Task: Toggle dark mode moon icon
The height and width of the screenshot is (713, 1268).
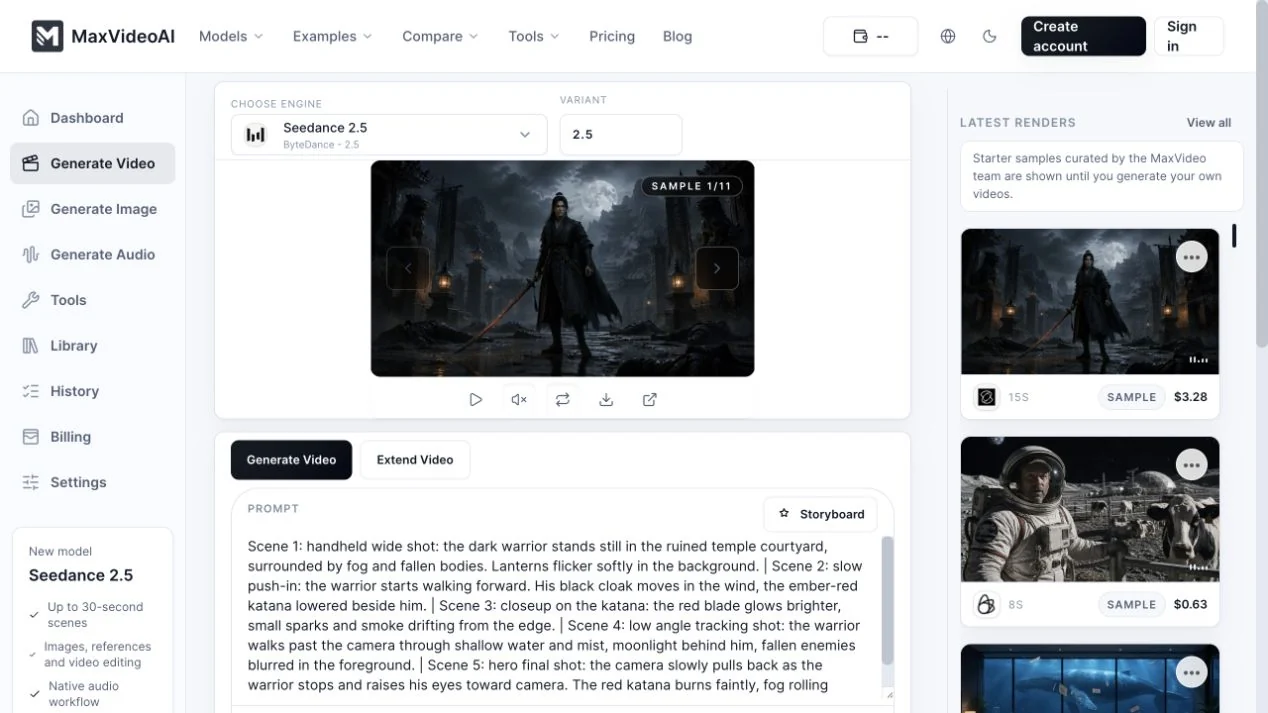Action: (x=990, y=36)
